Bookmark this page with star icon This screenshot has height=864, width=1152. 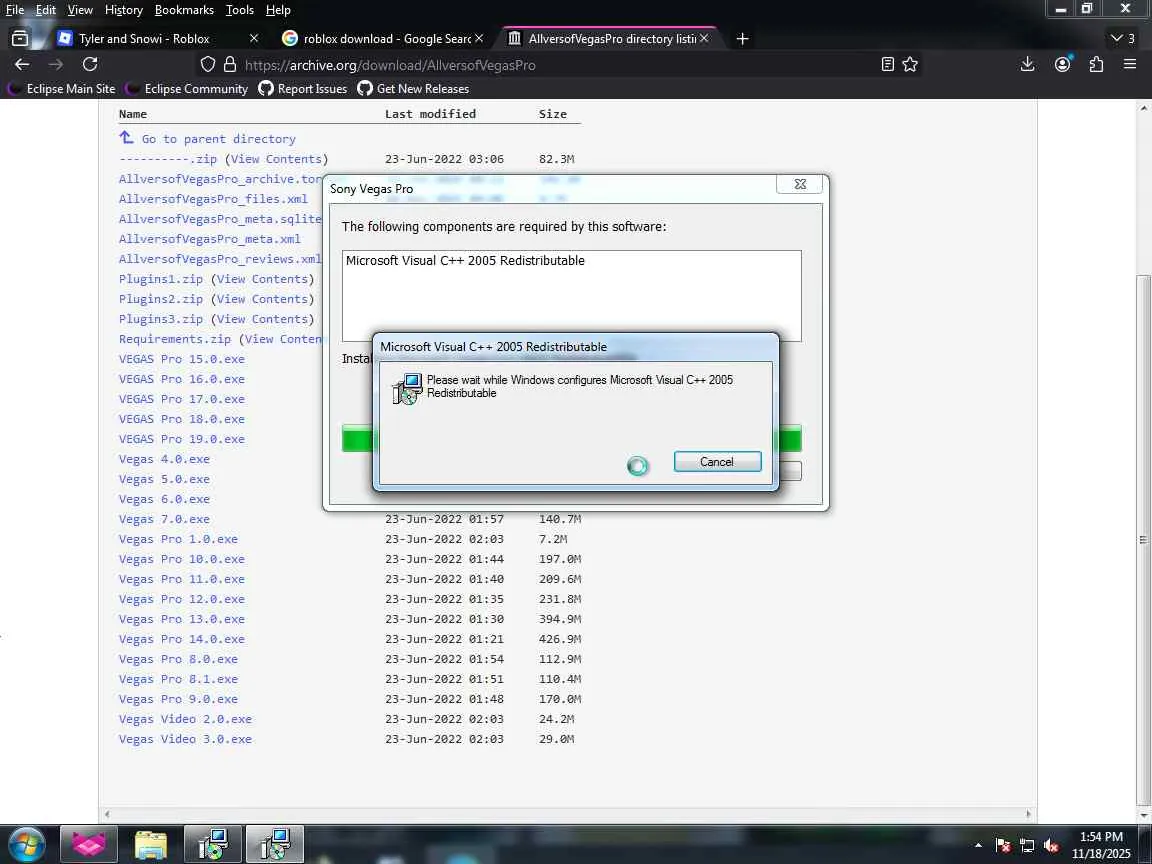pos(910,65)
